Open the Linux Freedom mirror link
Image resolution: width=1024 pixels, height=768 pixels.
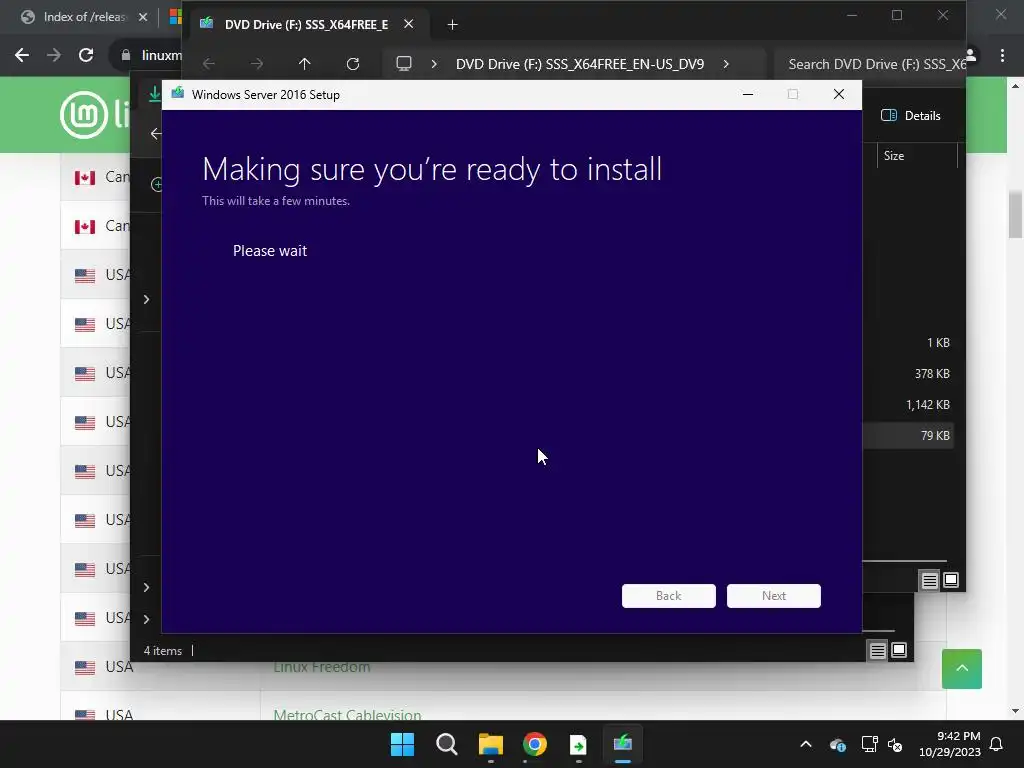[321, 667]
